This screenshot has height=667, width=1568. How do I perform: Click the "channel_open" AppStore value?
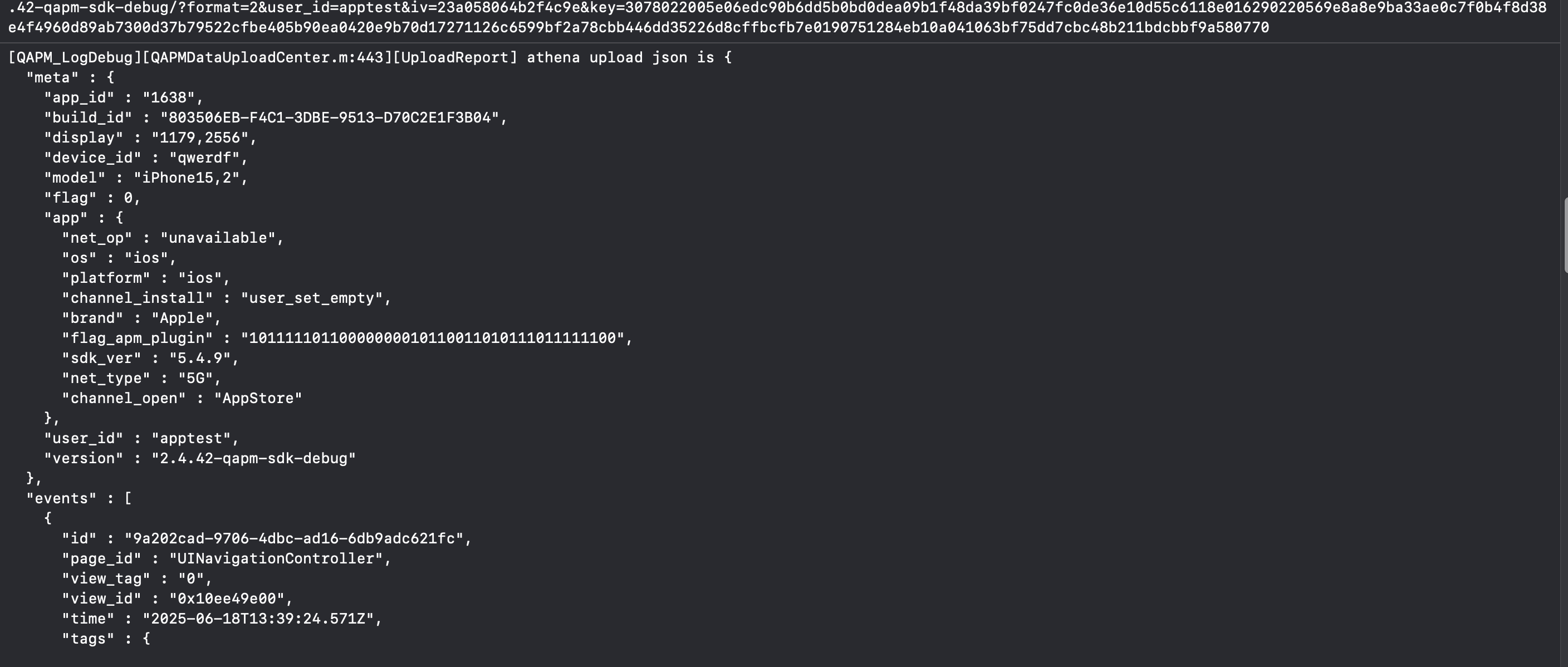[258, 399]
